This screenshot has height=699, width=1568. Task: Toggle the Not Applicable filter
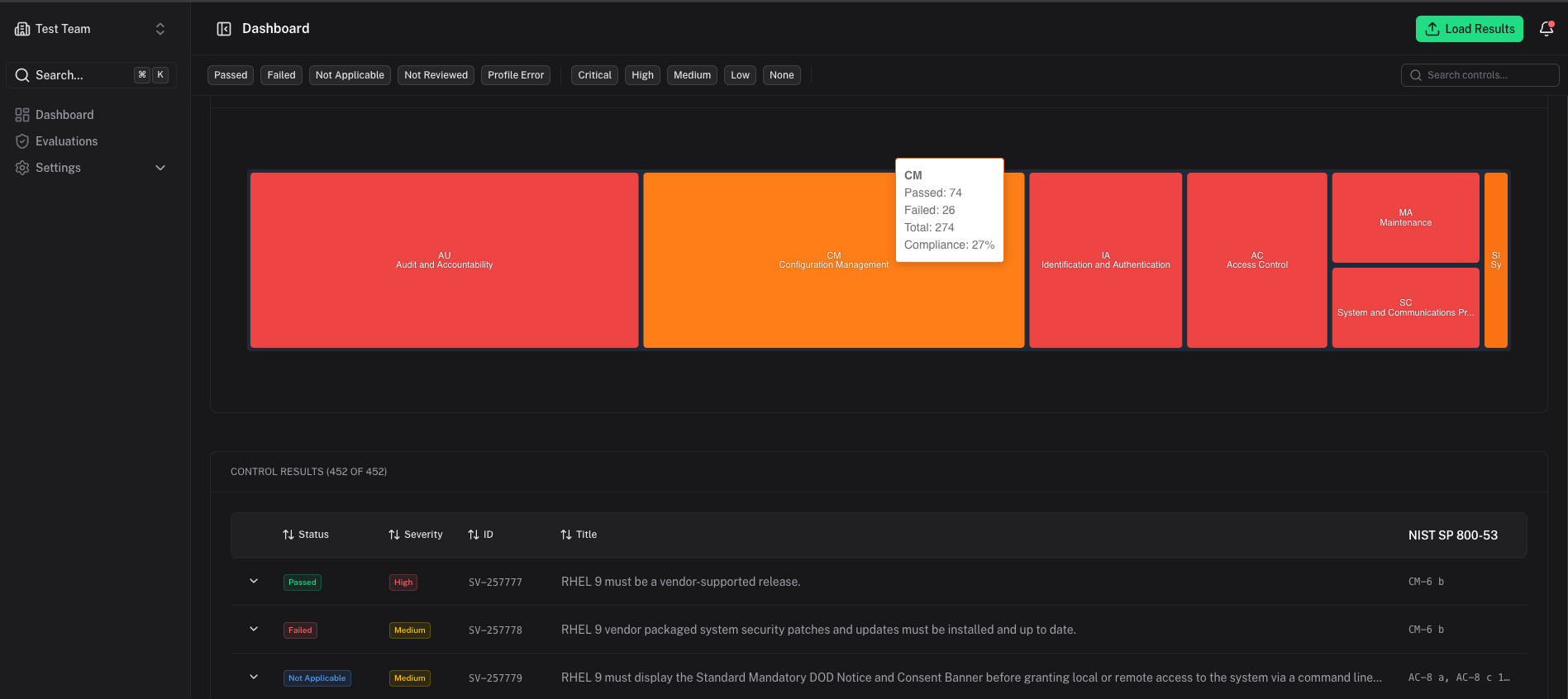tap(350, 75)
